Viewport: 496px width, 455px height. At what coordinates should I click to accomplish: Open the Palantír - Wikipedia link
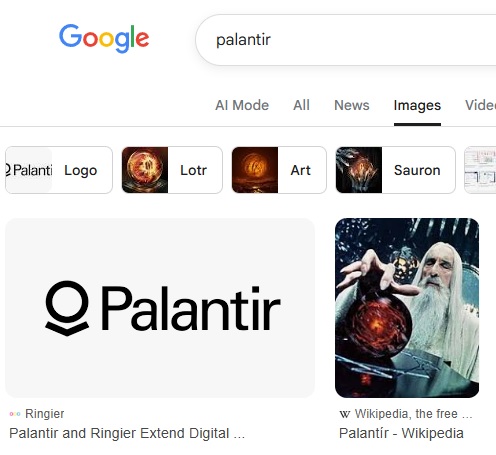[x=401, y=433]
